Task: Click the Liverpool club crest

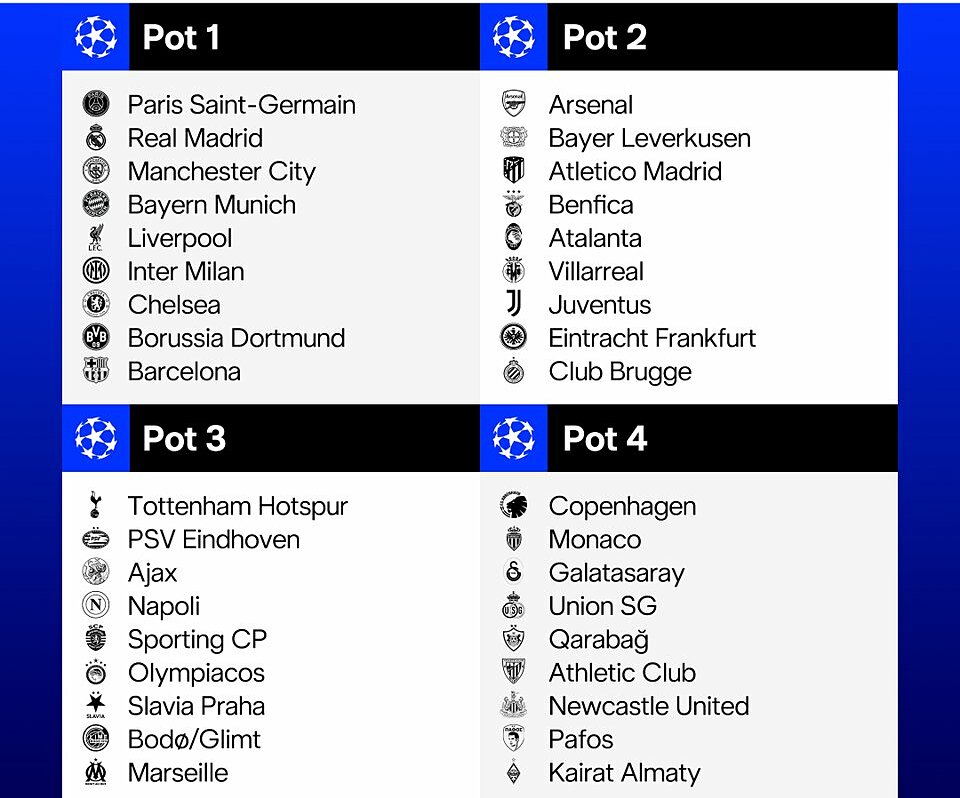Action: tap(96, 238)
